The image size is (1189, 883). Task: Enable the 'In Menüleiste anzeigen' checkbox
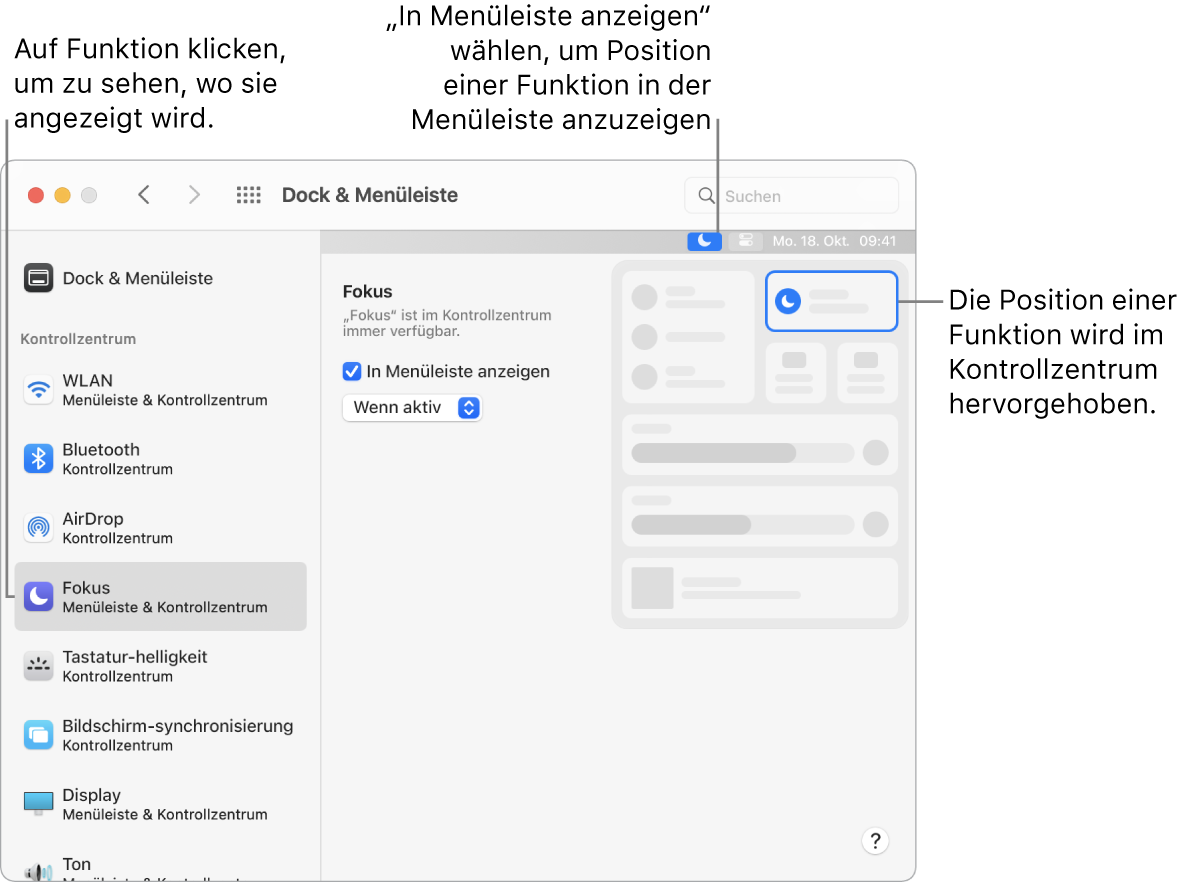[x=351, y=371]
